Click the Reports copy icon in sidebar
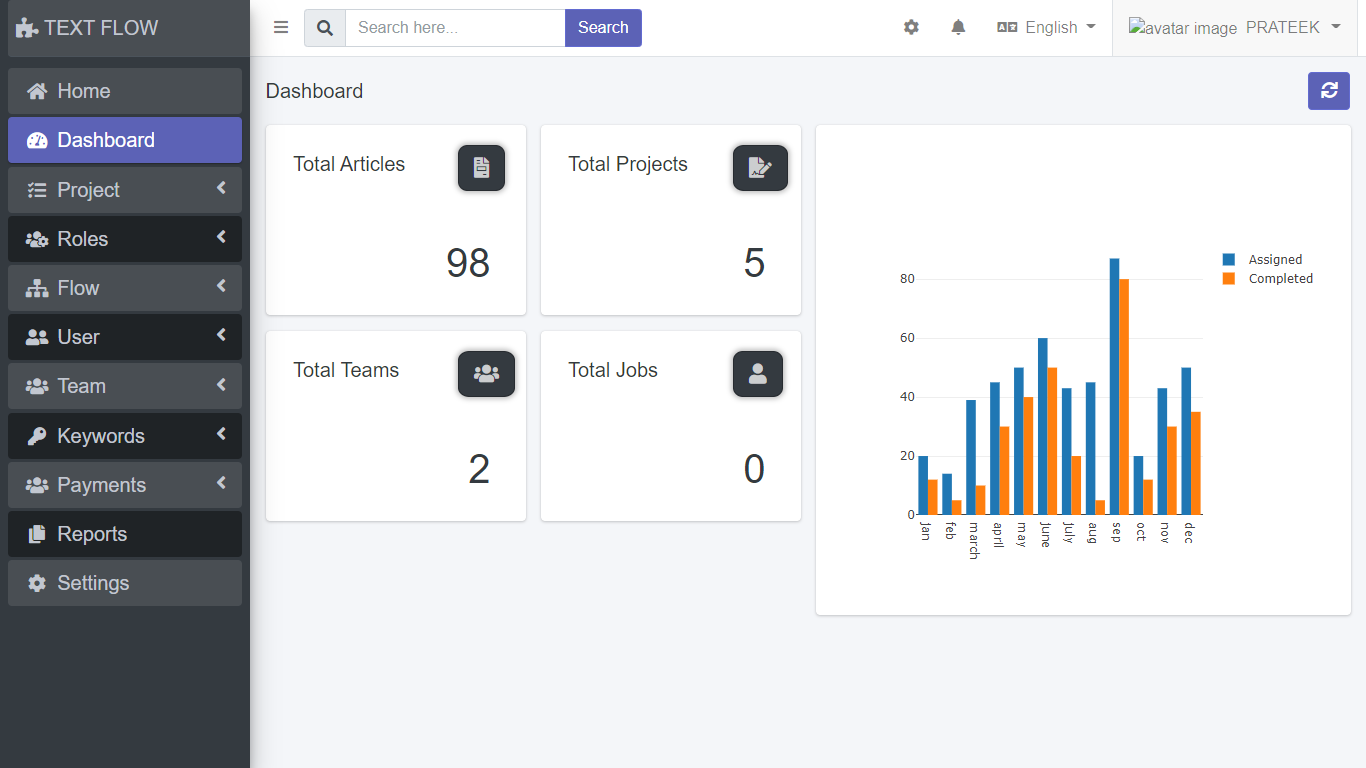 [x=37, y=534]
